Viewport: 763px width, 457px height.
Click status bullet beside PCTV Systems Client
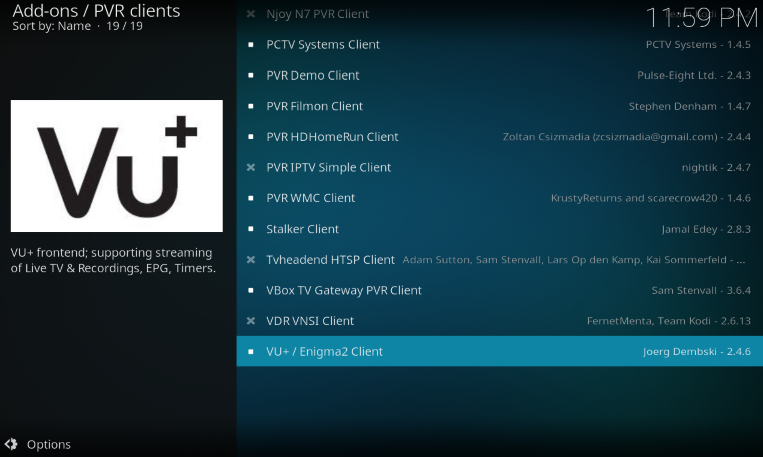coord(251,45)
